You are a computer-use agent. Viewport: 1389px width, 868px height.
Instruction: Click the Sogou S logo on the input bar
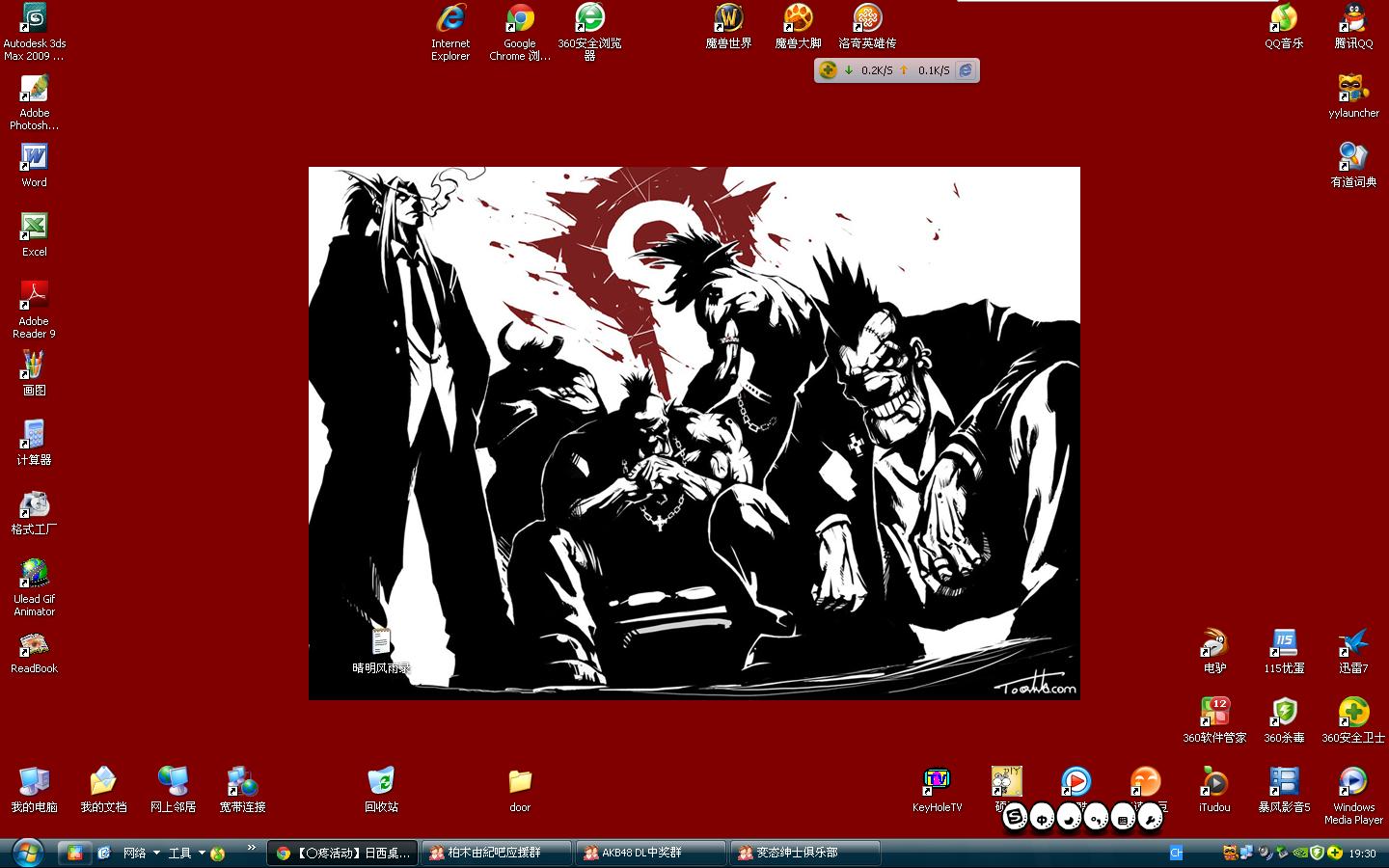pyautogui.click(x=1015, y=818)
